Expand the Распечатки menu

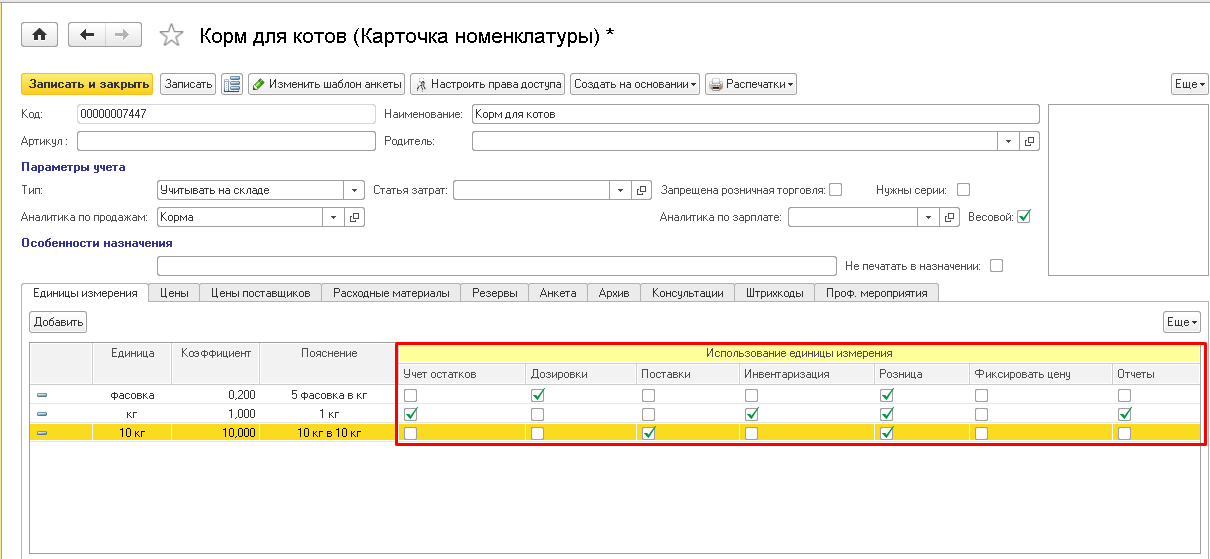(751, 85)
